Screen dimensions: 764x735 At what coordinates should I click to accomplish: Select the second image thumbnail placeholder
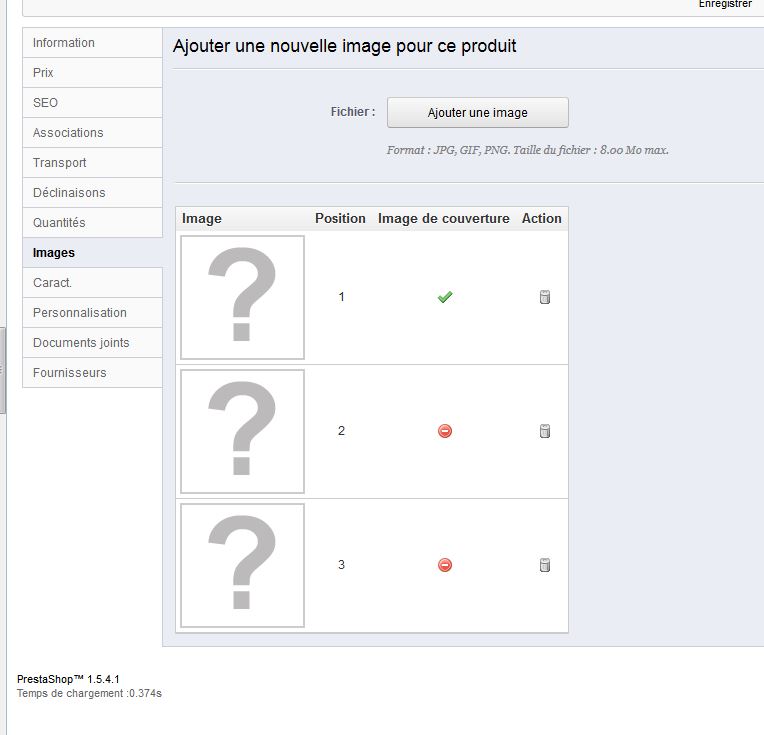pos(242,431)
